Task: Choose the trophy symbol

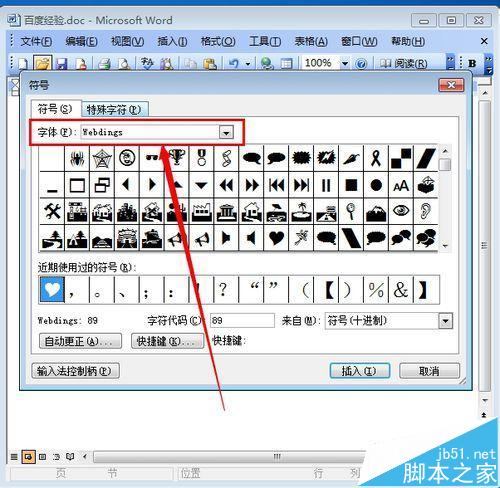Action: (x=177, y=158)
